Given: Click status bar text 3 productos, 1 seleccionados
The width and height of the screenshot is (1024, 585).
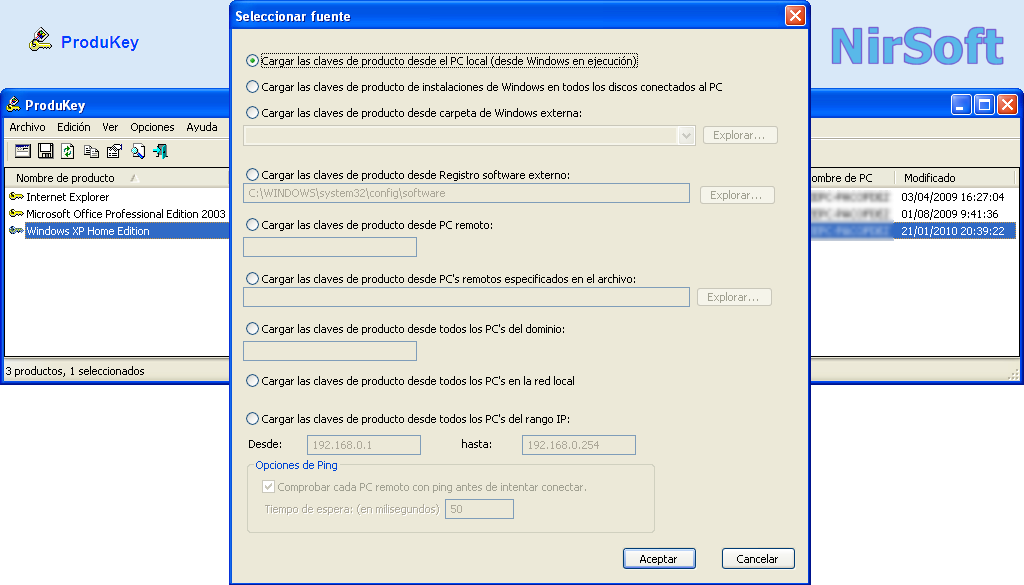Looking at the screenshot, I should 75,371.
